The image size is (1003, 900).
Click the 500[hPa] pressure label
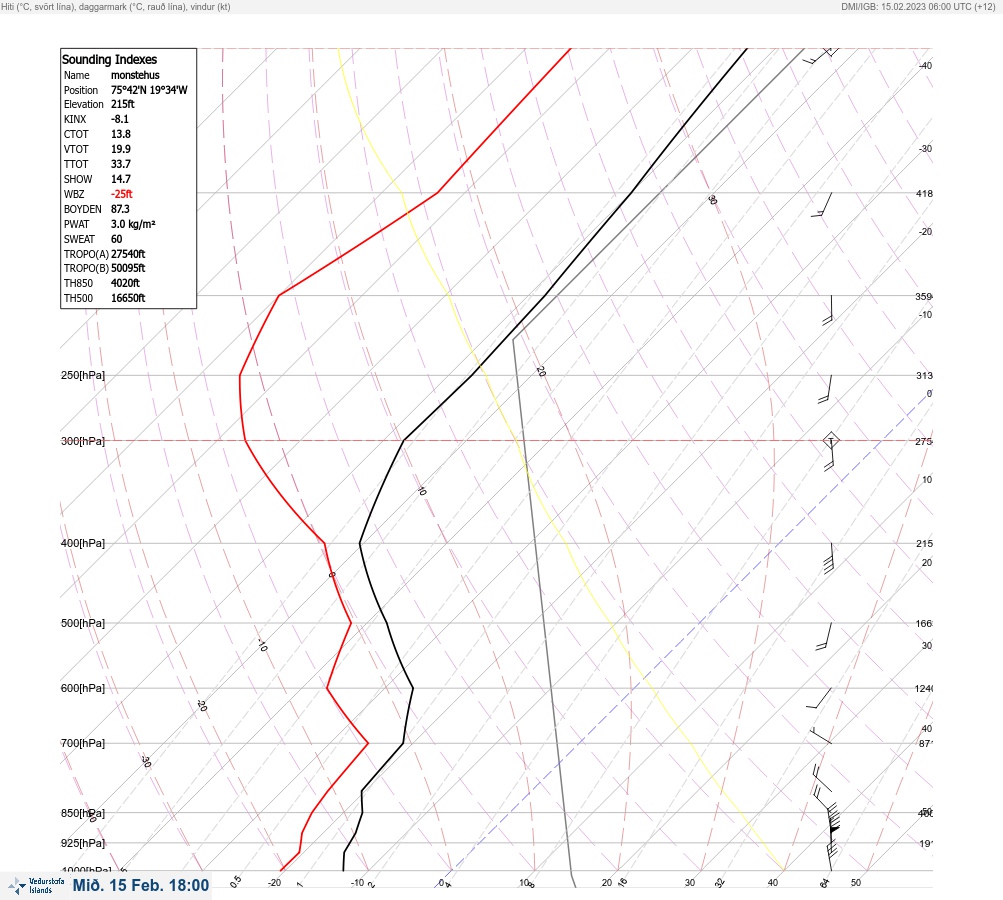tap(83, 623)
